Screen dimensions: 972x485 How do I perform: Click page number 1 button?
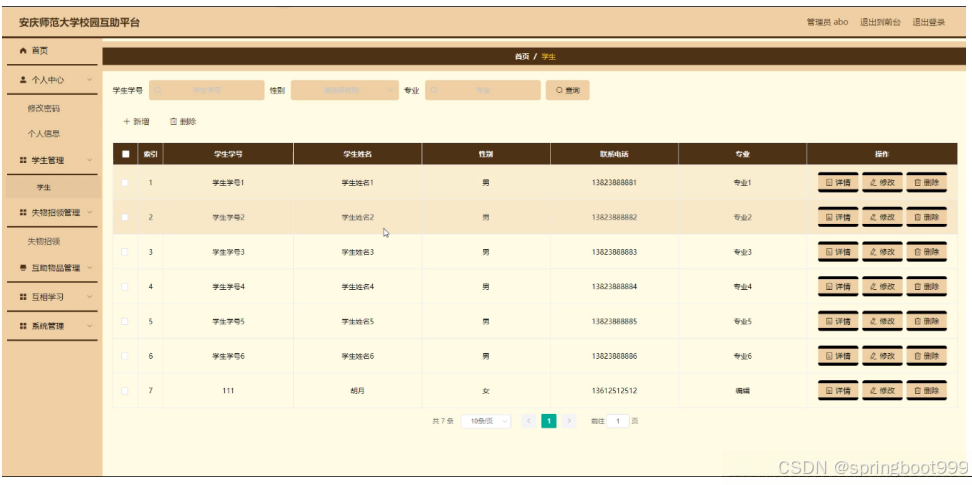549,421
